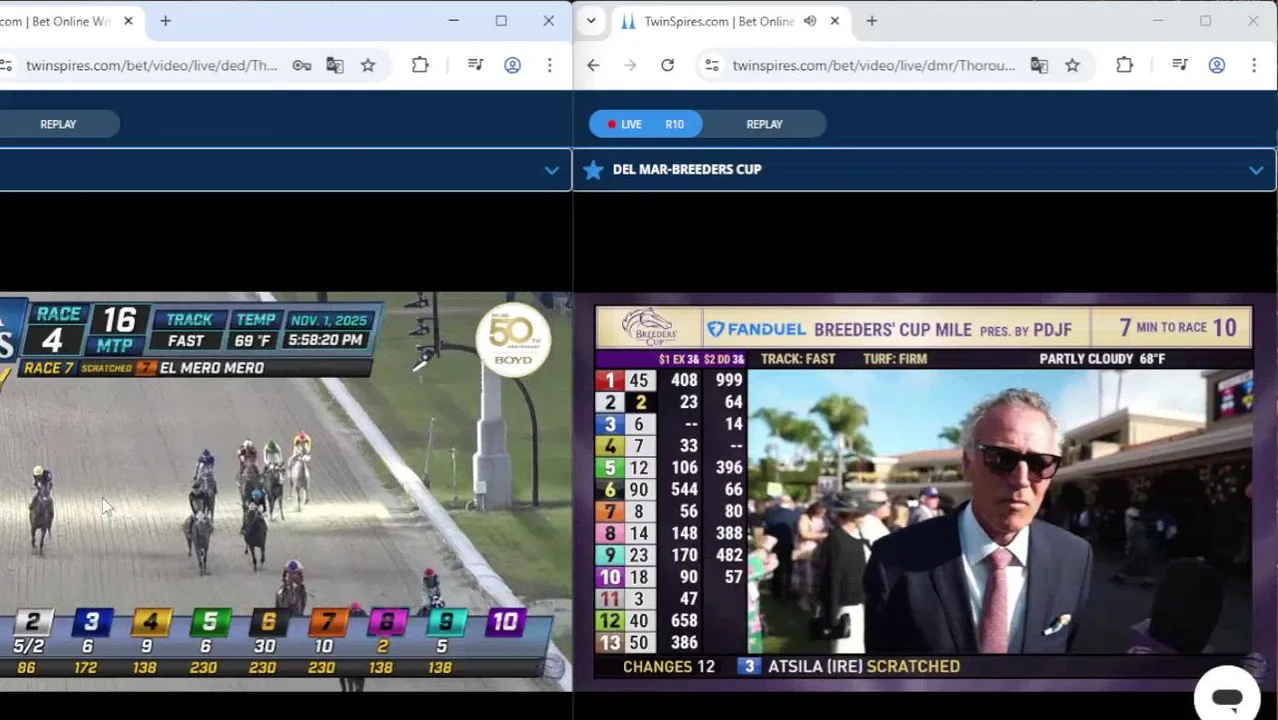Open Chrome three-dot menu in right window
The width and height of the screenshot is (1278, 720).
1253,65
